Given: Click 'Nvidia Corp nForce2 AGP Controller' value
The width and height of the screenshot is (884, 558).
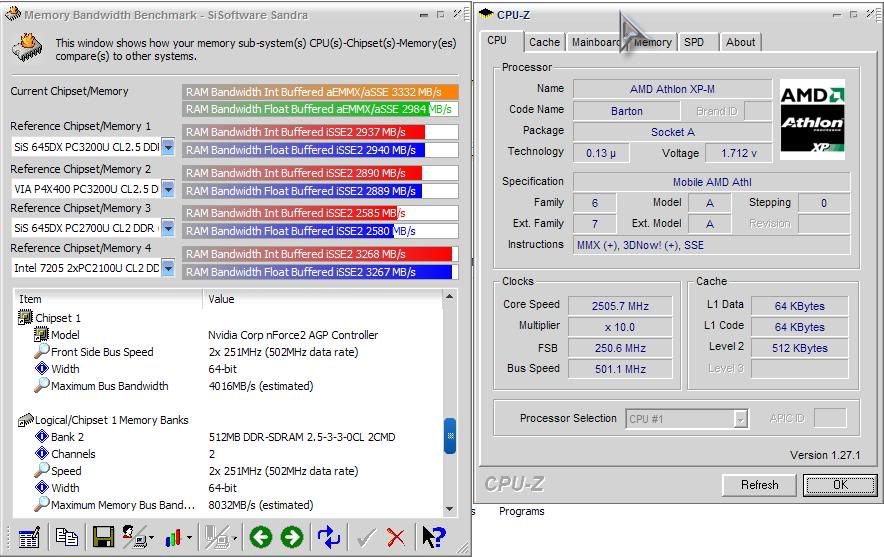Looking at the screenshot, I should tap(293, 335).
